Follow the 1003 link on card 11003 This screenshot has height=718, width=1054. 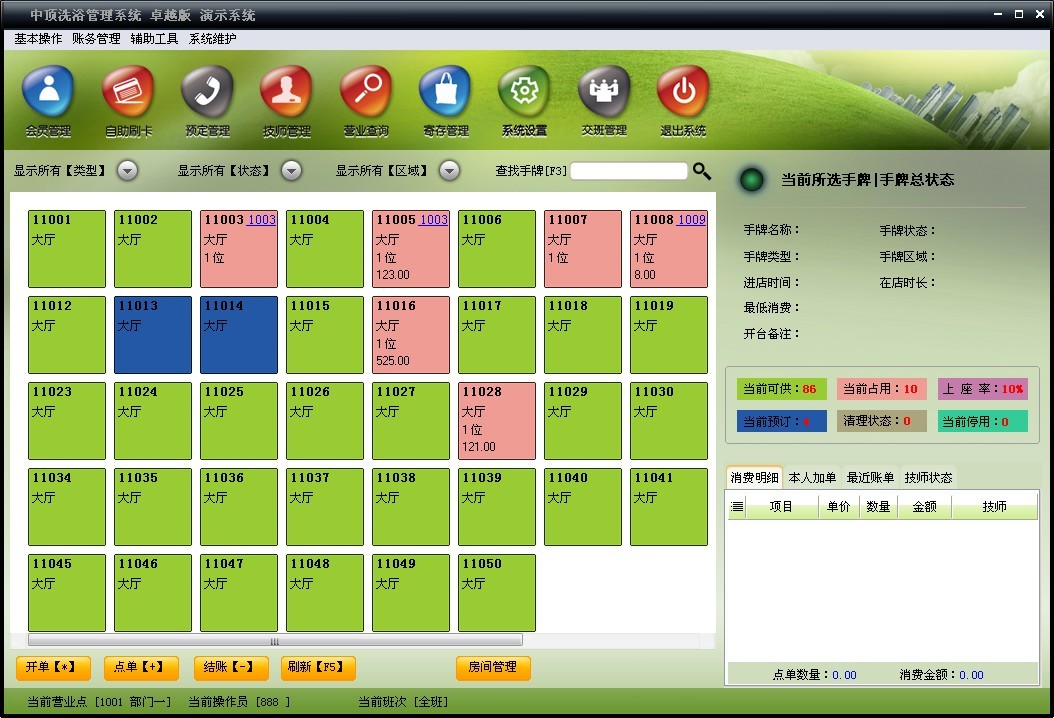pos(261,220)
